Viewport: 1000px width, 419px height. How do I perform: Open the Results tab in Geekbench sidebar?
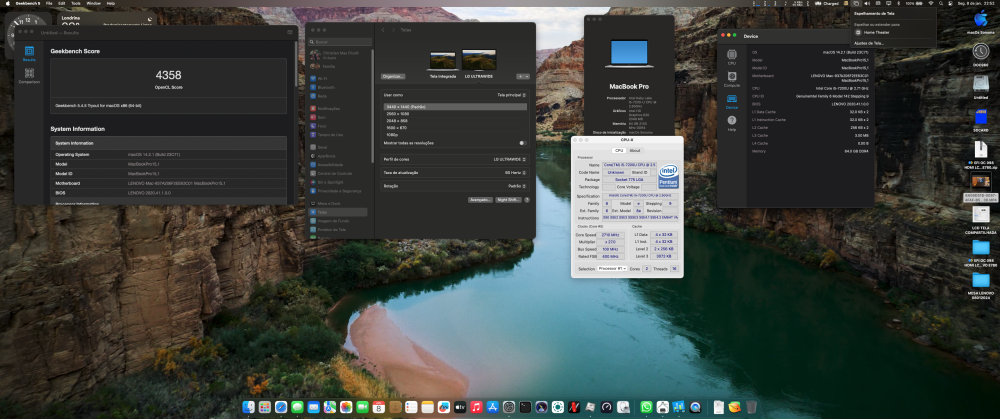click(x=29, y=53)
